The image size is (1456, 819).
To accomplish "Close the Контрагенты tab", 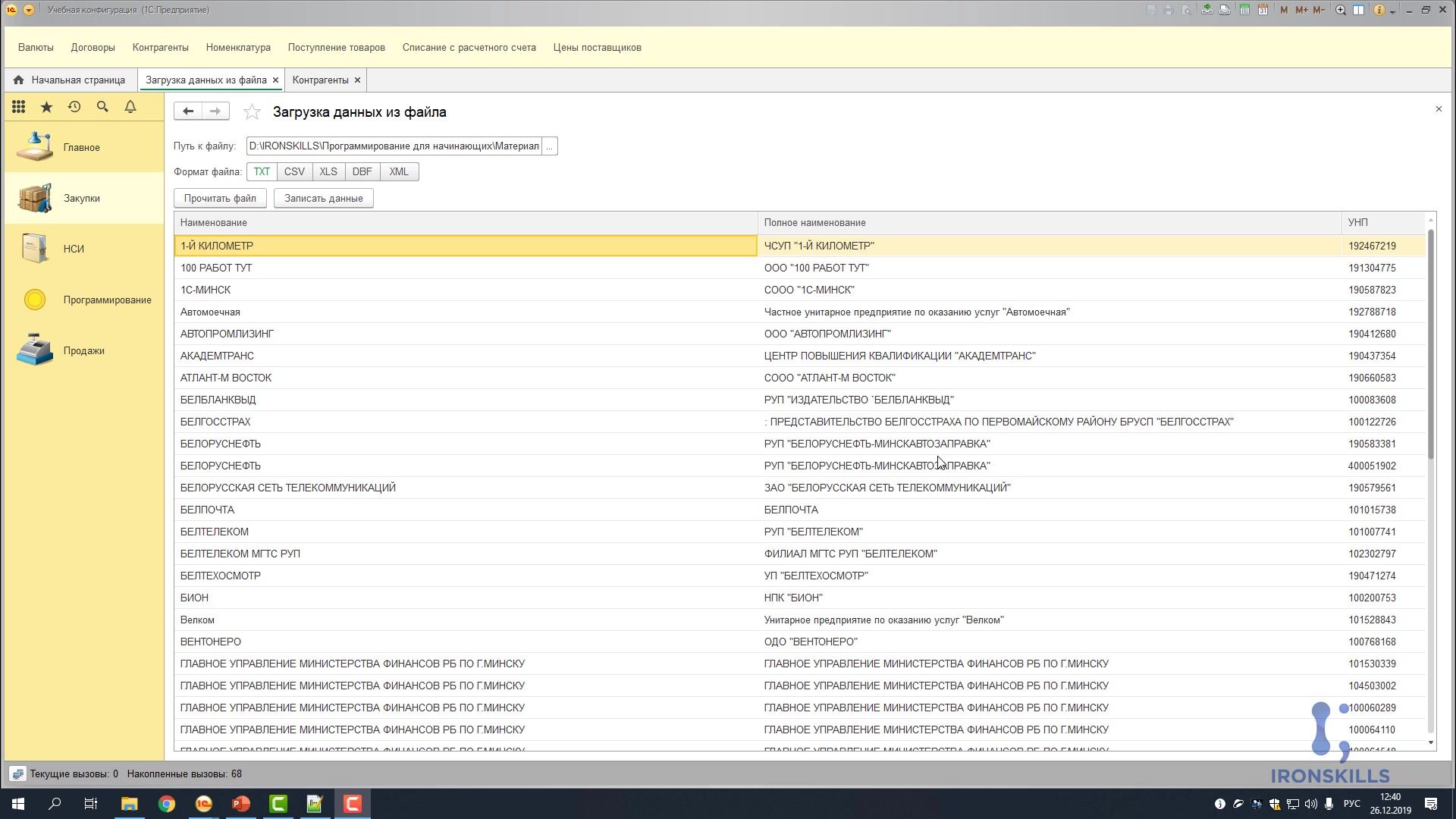I will [357, 80].
